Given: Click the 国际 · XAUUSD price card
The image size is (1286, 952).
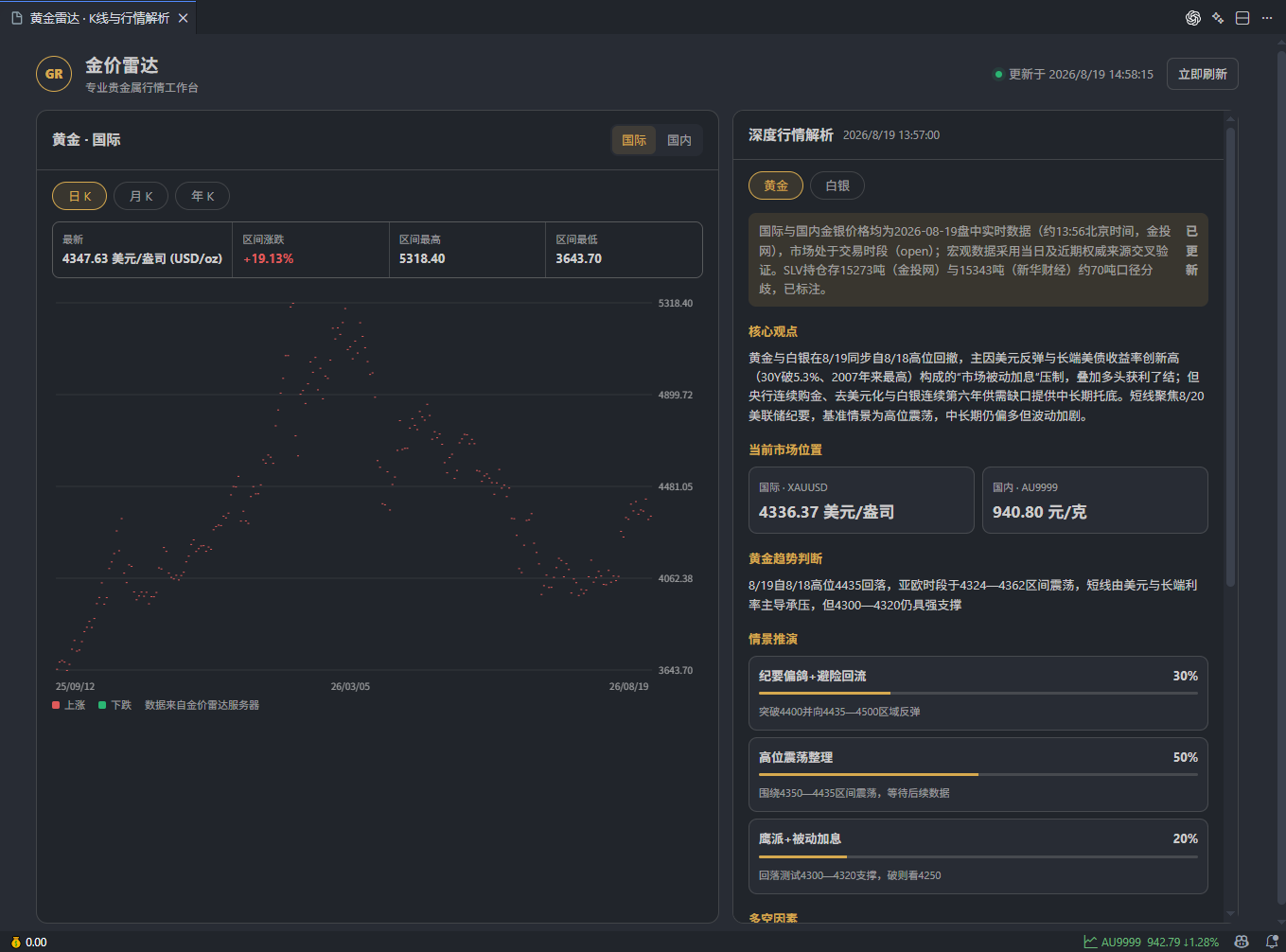Looking at the screenshot, I should [861, 500].
